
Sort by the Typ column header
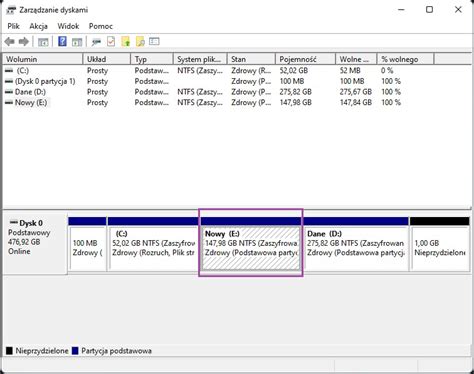click(x=152, y=59)
